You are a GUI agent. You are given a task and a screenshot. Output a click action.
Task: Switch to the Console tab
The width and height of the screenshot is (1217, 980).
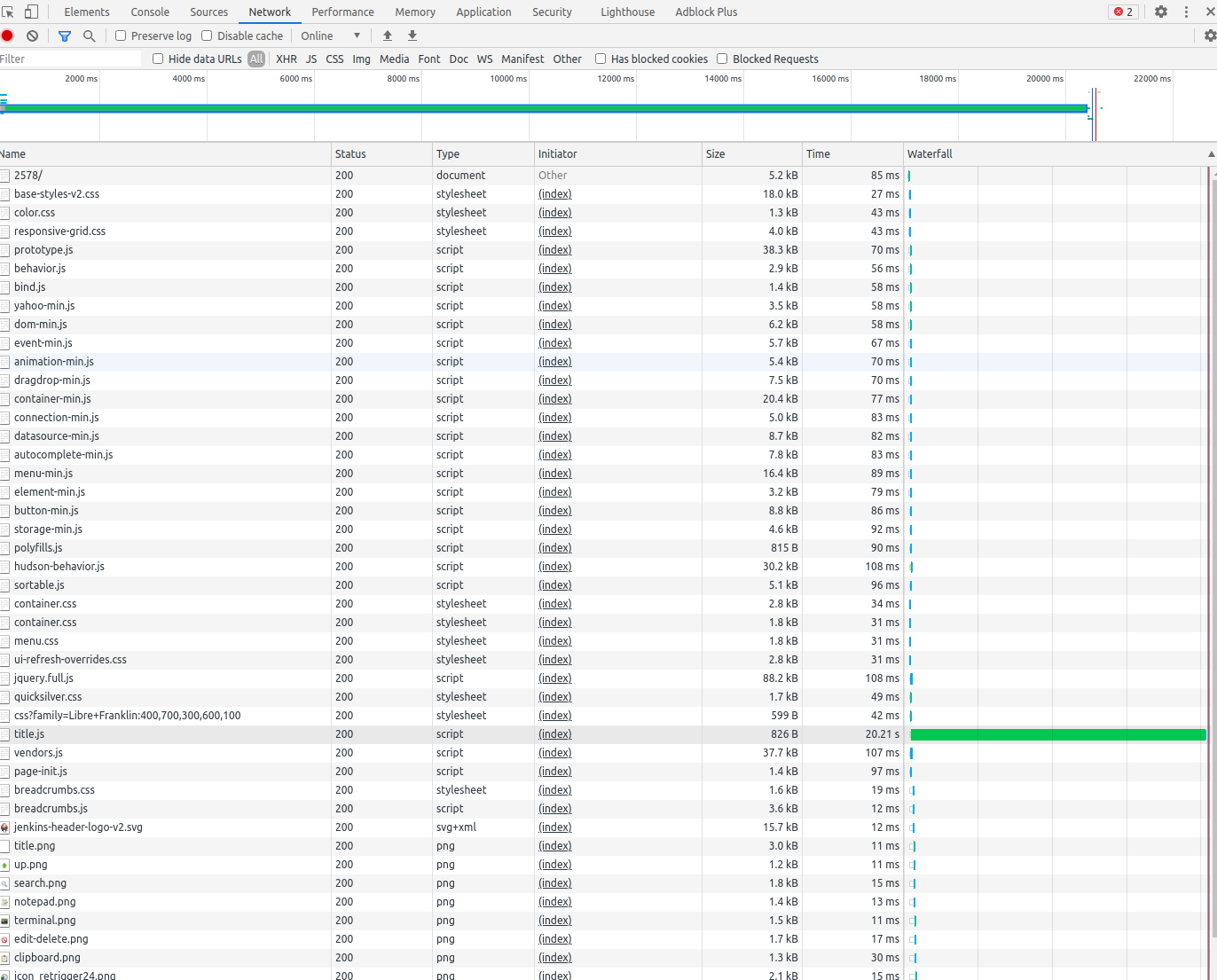pos(150,12)
